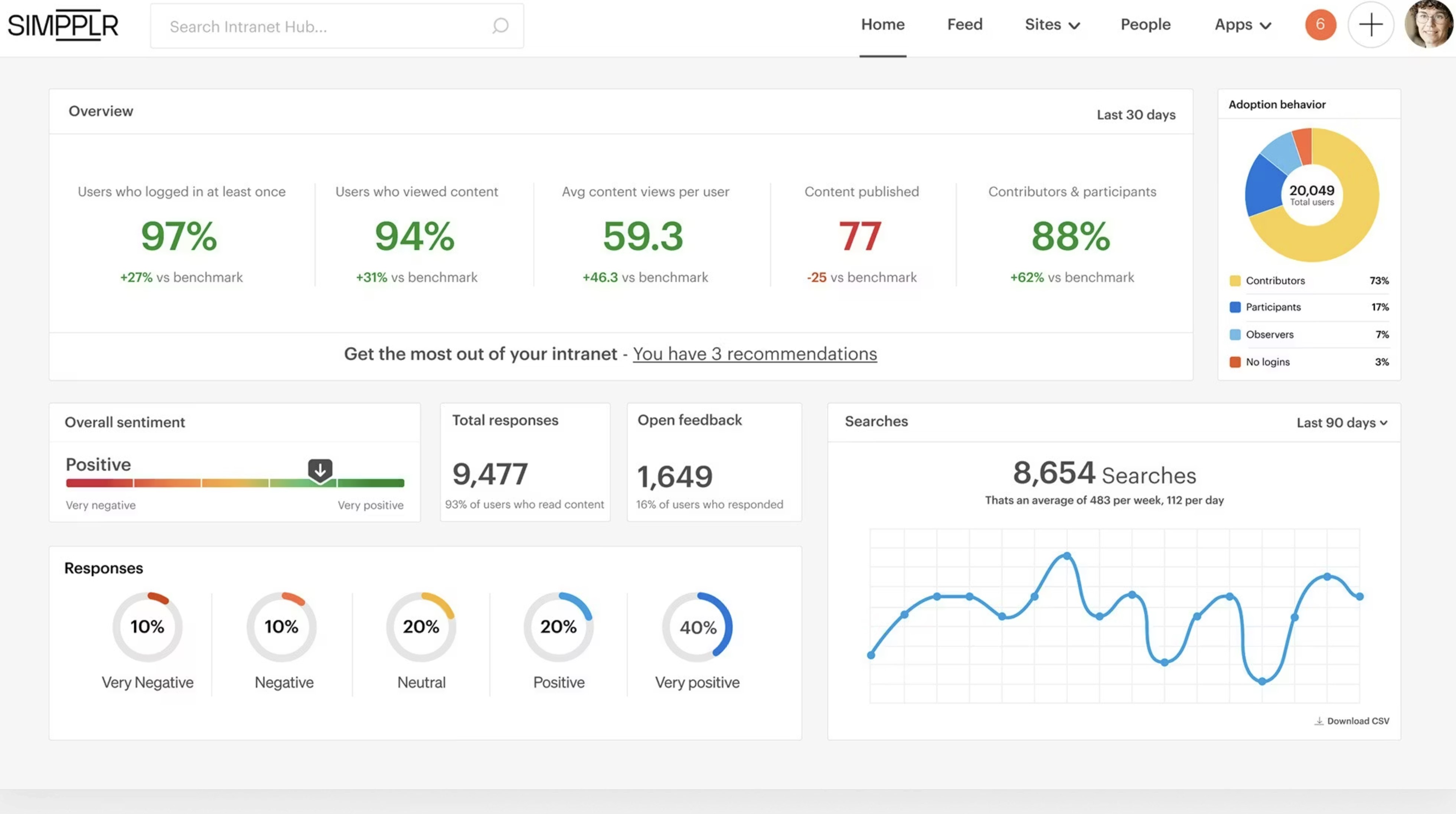Open the People menu item
1456x814 pixels.
[1145, 25]
